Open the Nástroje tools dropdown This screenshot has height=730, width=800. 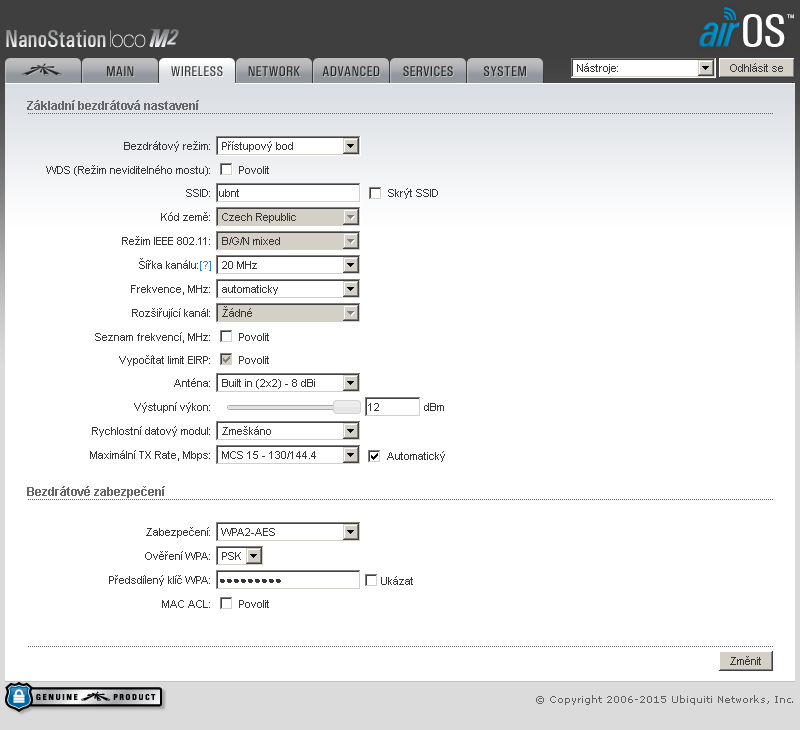tap(642, 68)
